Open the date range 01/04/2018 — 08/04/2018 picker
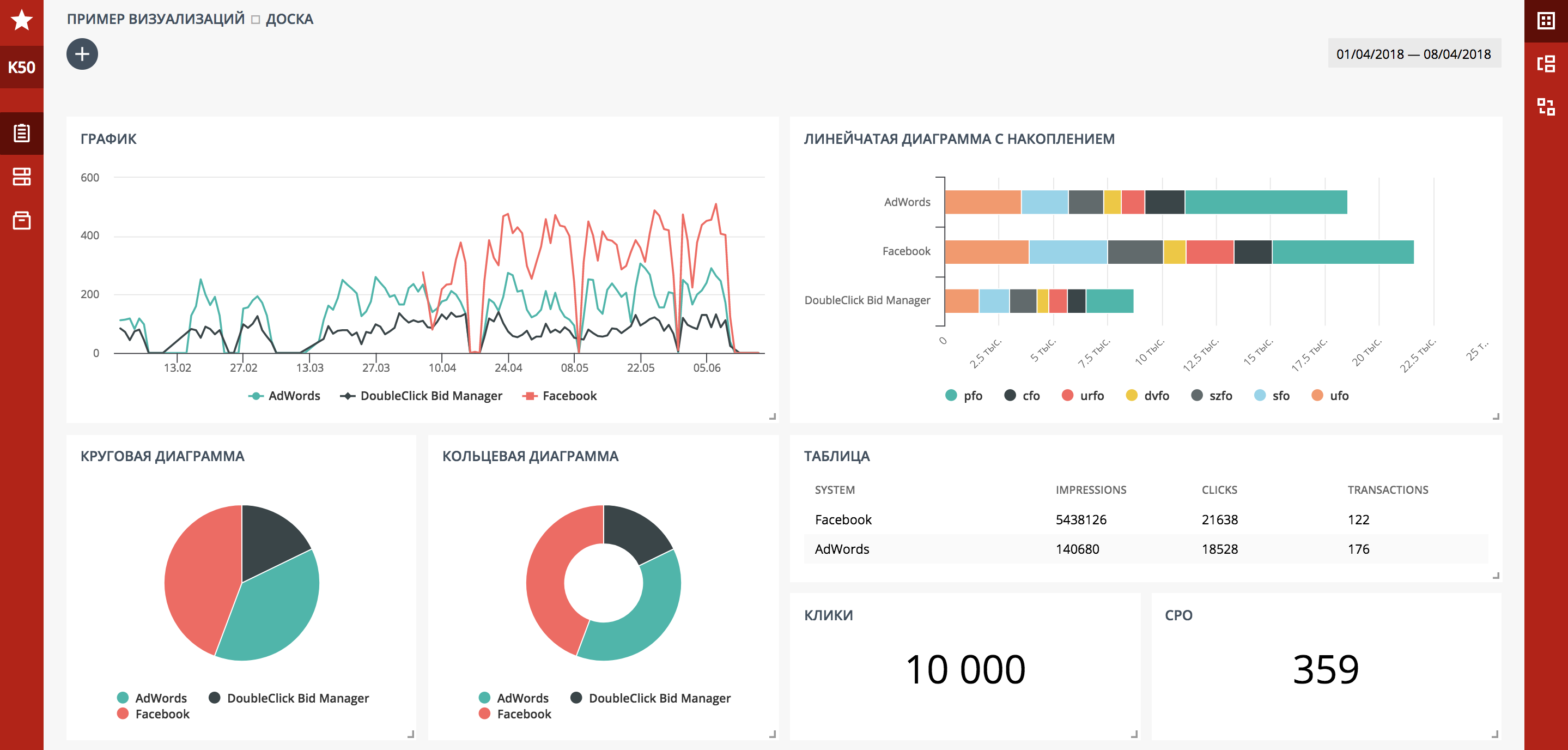1568x750 pixels. 1414,53
